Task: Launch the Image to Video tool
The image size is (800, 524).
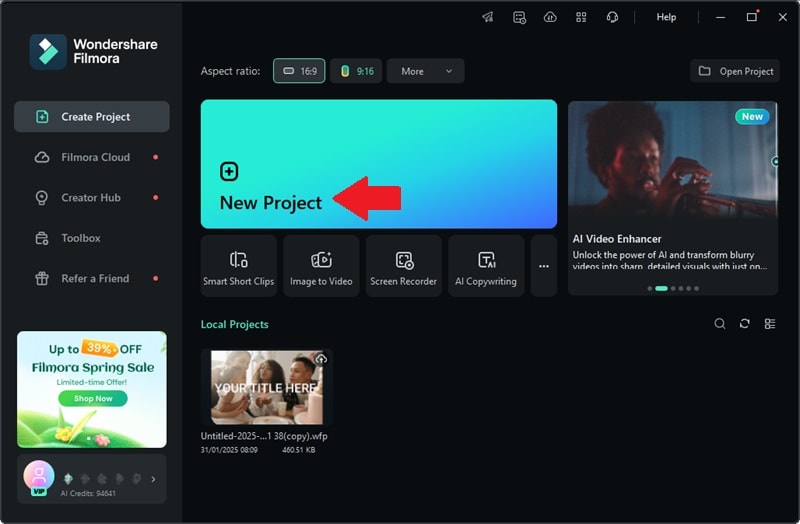Action: [321, 266]
